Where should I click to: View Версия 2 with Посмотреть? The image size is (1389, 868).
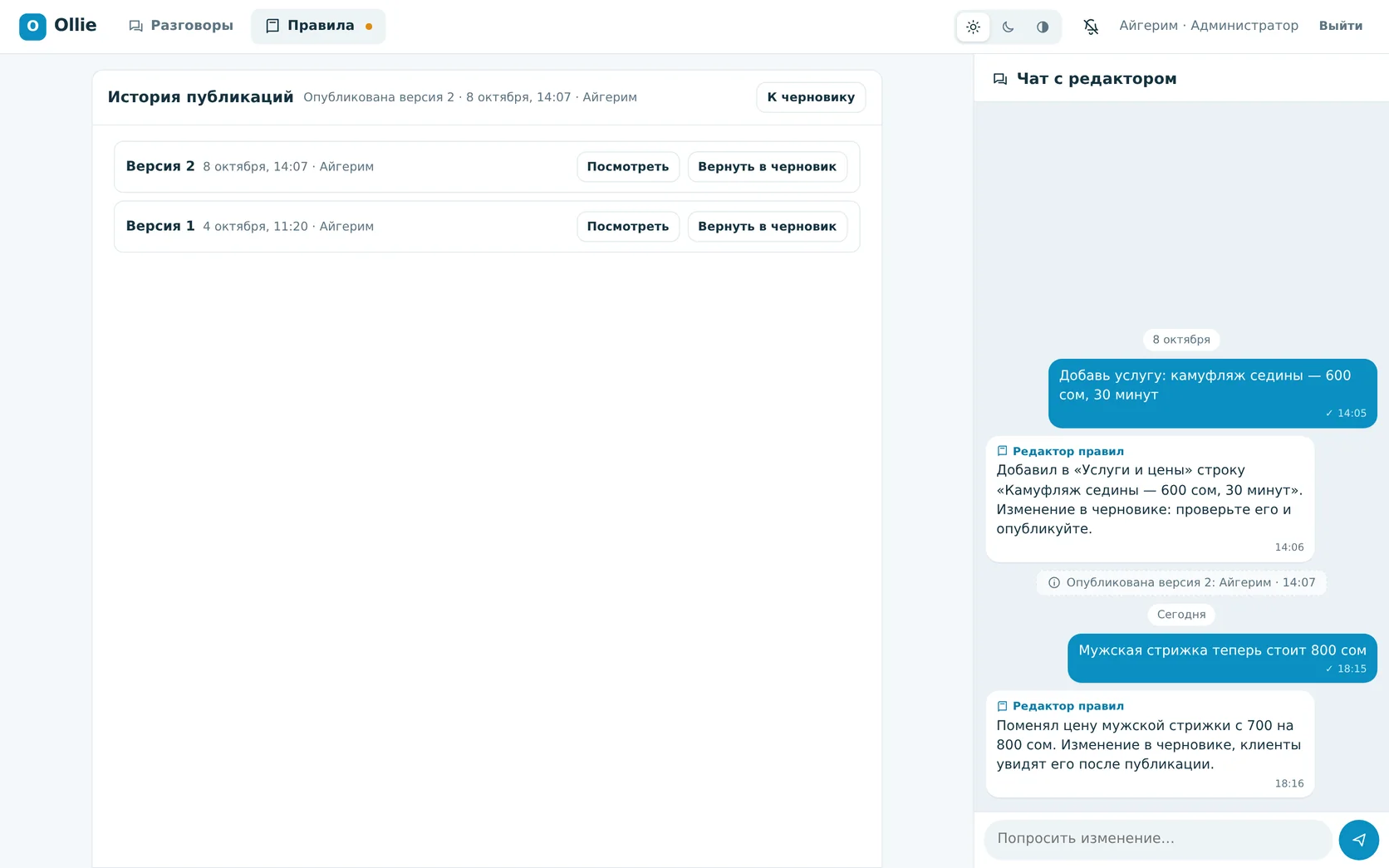(x=628, y=167)
